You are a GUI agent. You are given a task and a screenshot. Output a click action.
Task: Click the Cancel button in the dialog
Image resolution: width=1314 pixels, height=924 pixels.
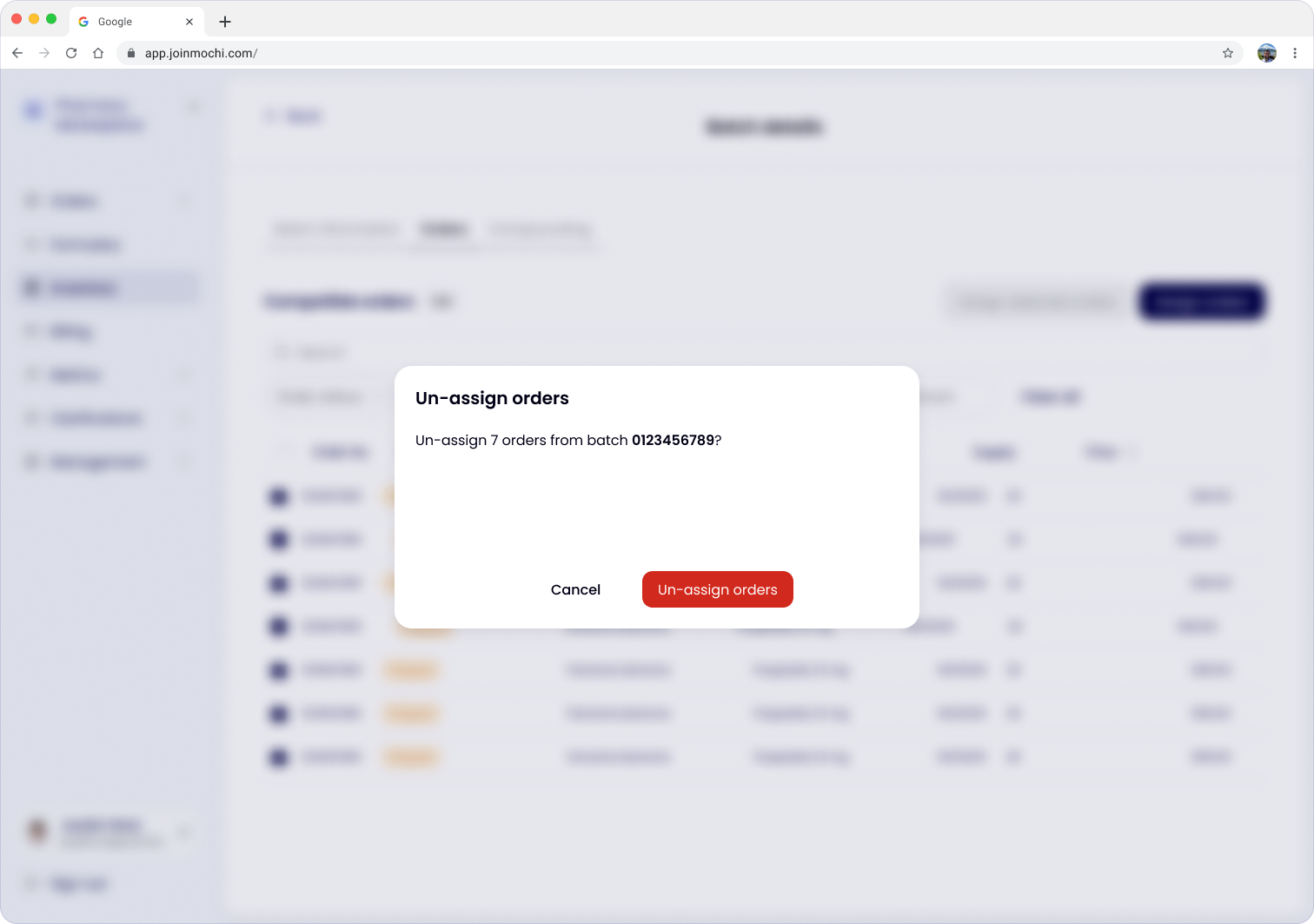575,589
